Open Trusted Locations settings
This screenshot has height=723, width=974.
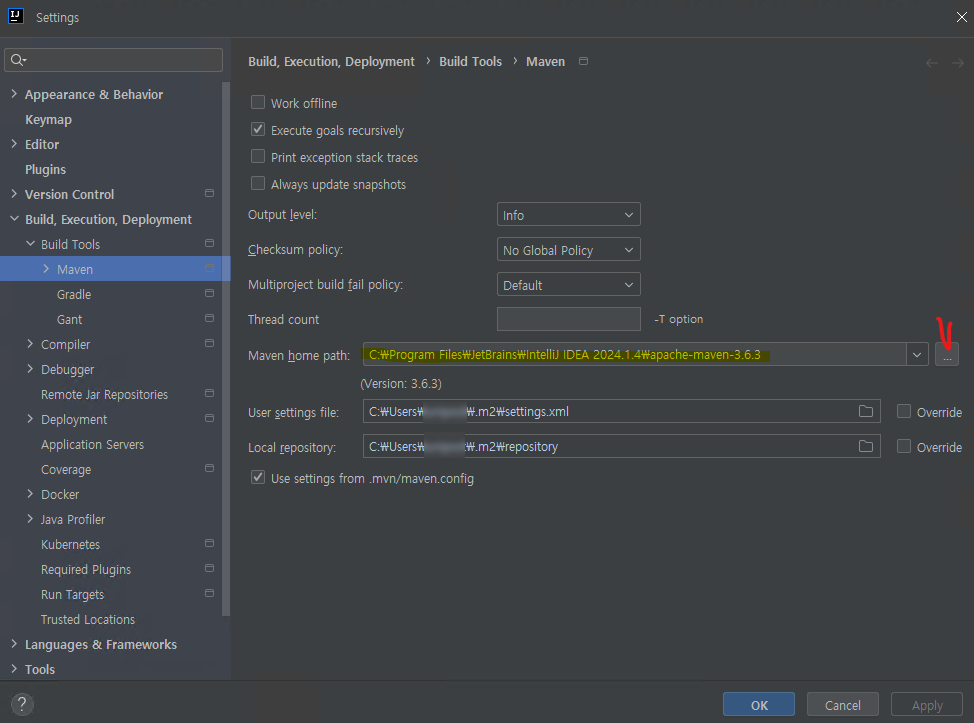tap(88, 619)
